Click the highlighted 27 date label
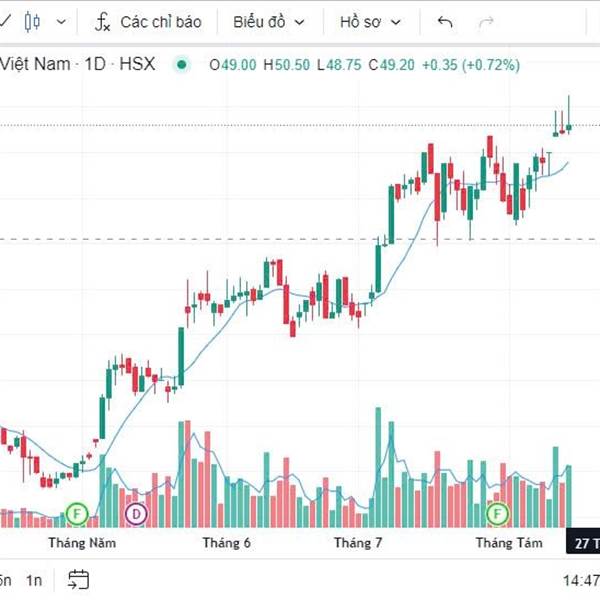Screen dimensions: 600x600 click(x=583, y=543)
